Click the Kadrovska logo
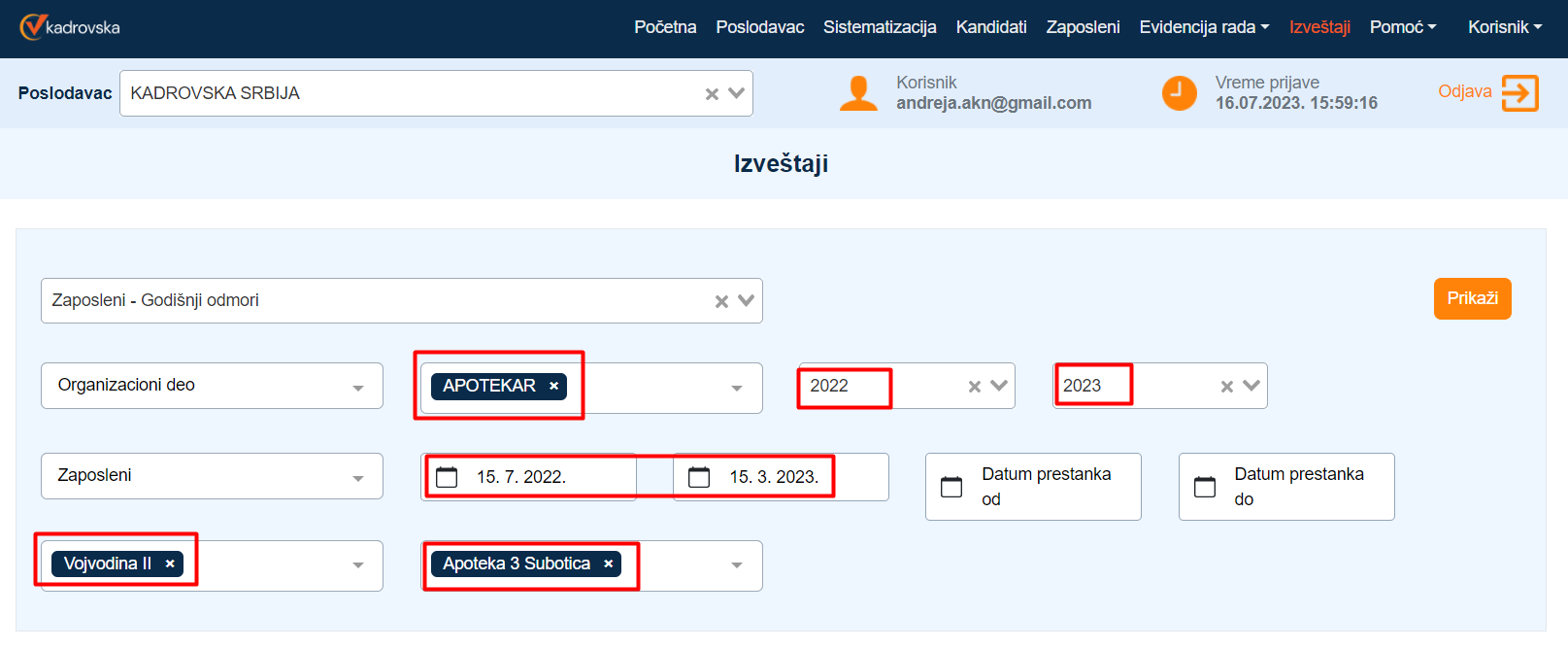The width and height of the screenshot is (1568, 649). point(70,27)
